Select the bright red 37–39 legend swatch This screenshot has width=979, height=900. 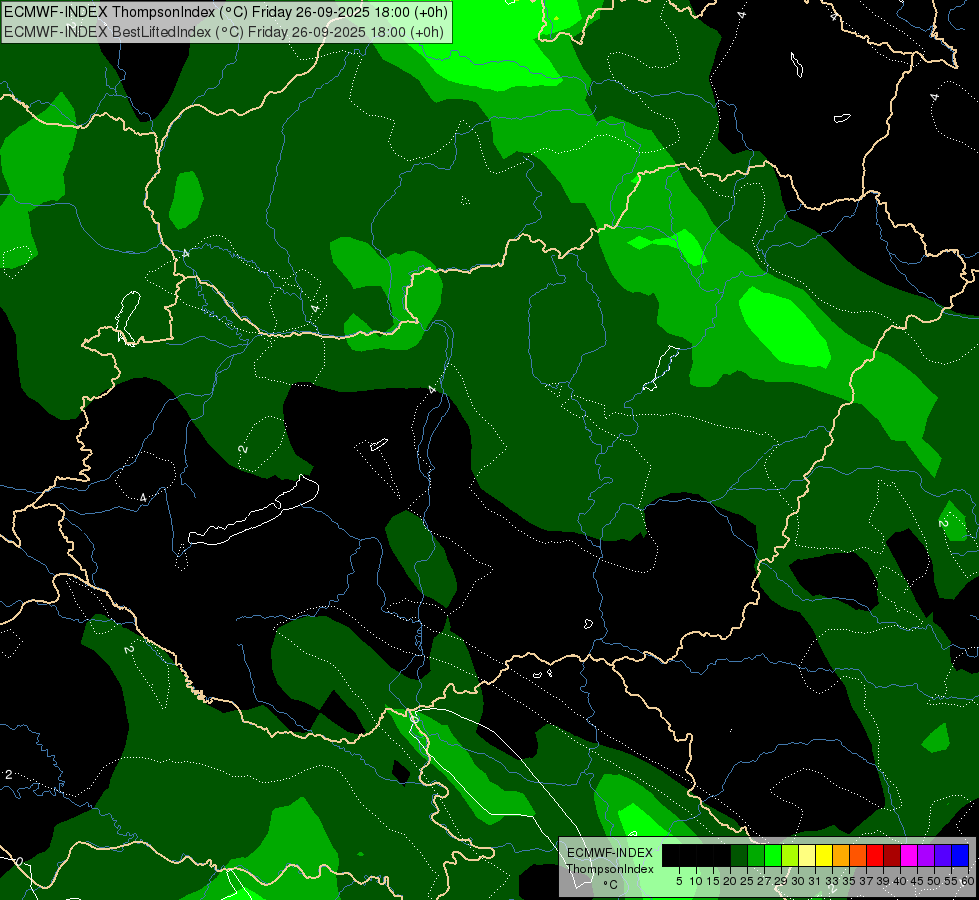pyautogui.click(x=875, y=855)
